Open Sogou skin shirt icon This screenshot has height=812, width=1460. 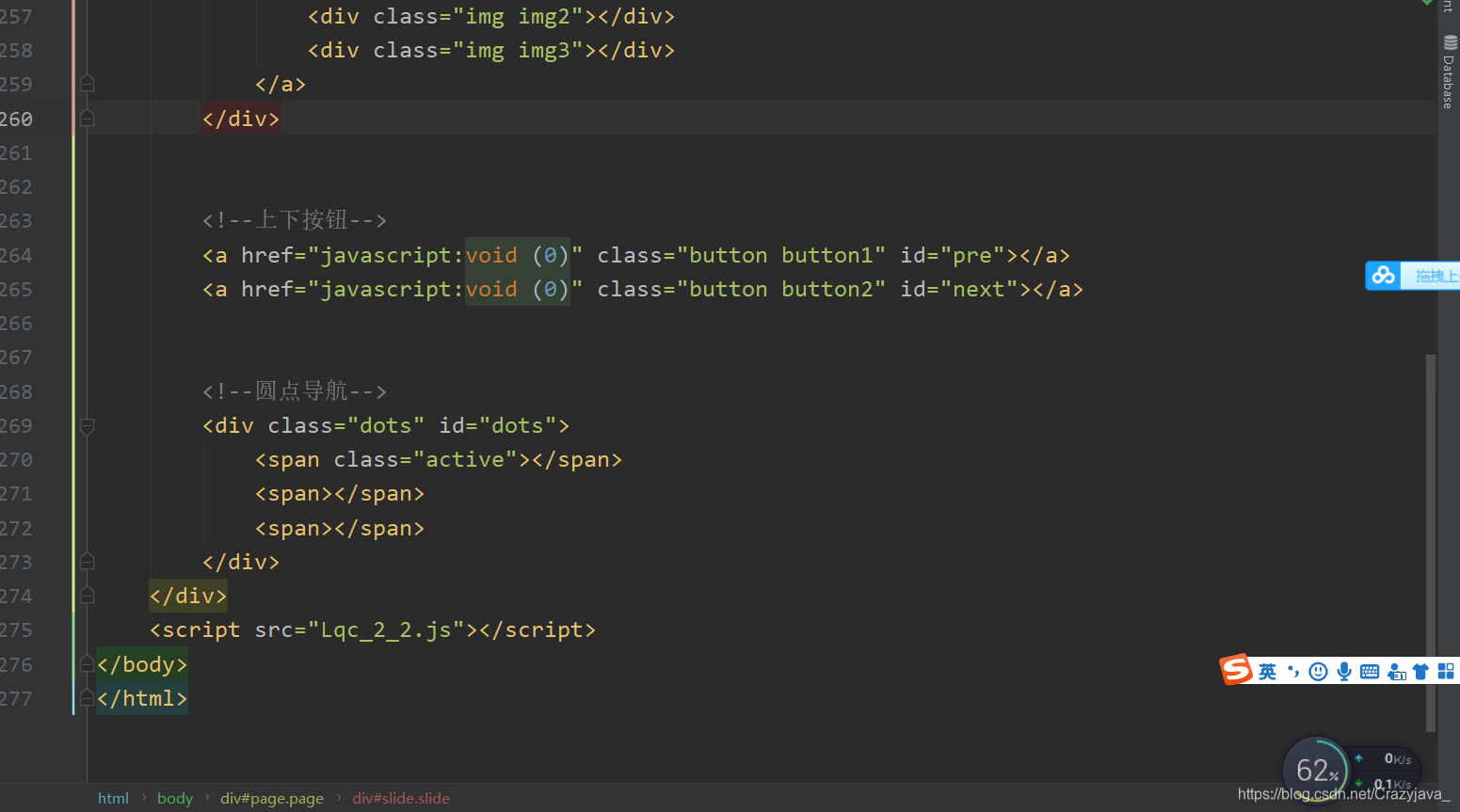click(x=1420, y=671)
